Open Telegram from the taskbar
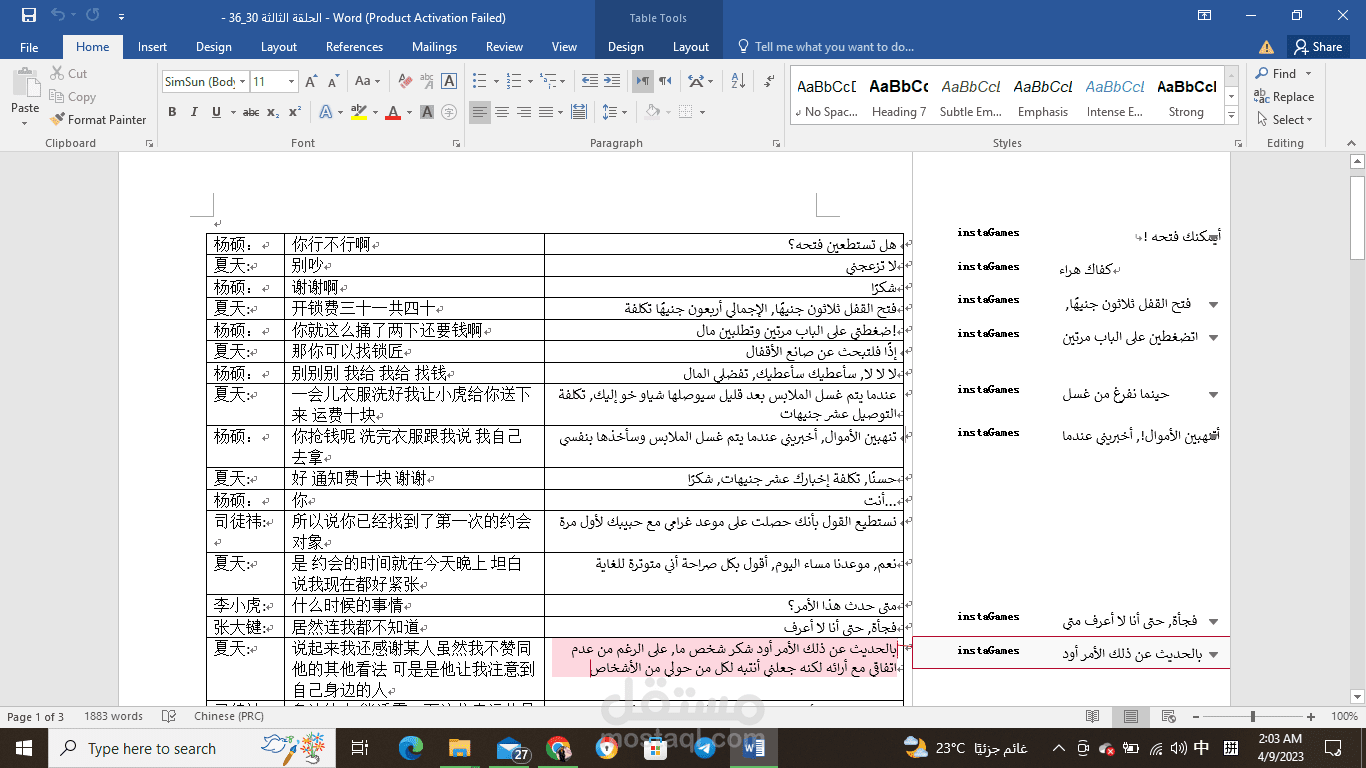1366x768 pixels. click(703, 748)
